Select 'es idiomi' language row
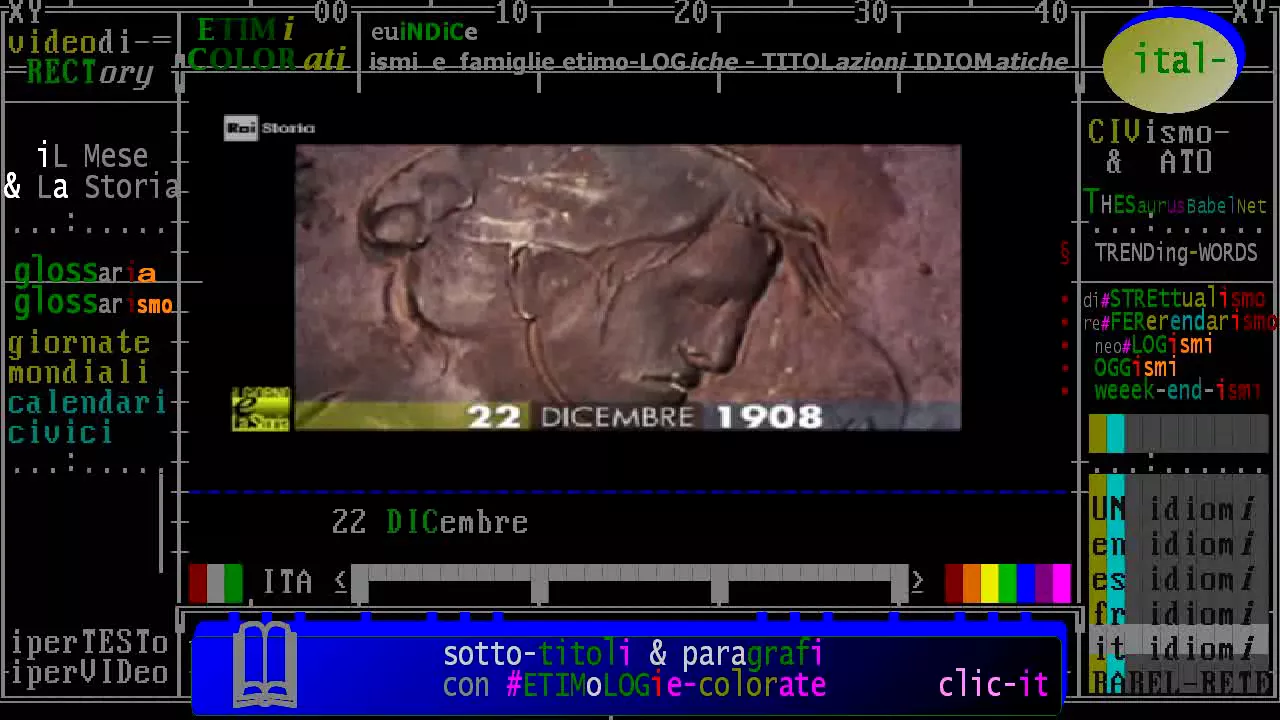 [x=1178, y=580]
